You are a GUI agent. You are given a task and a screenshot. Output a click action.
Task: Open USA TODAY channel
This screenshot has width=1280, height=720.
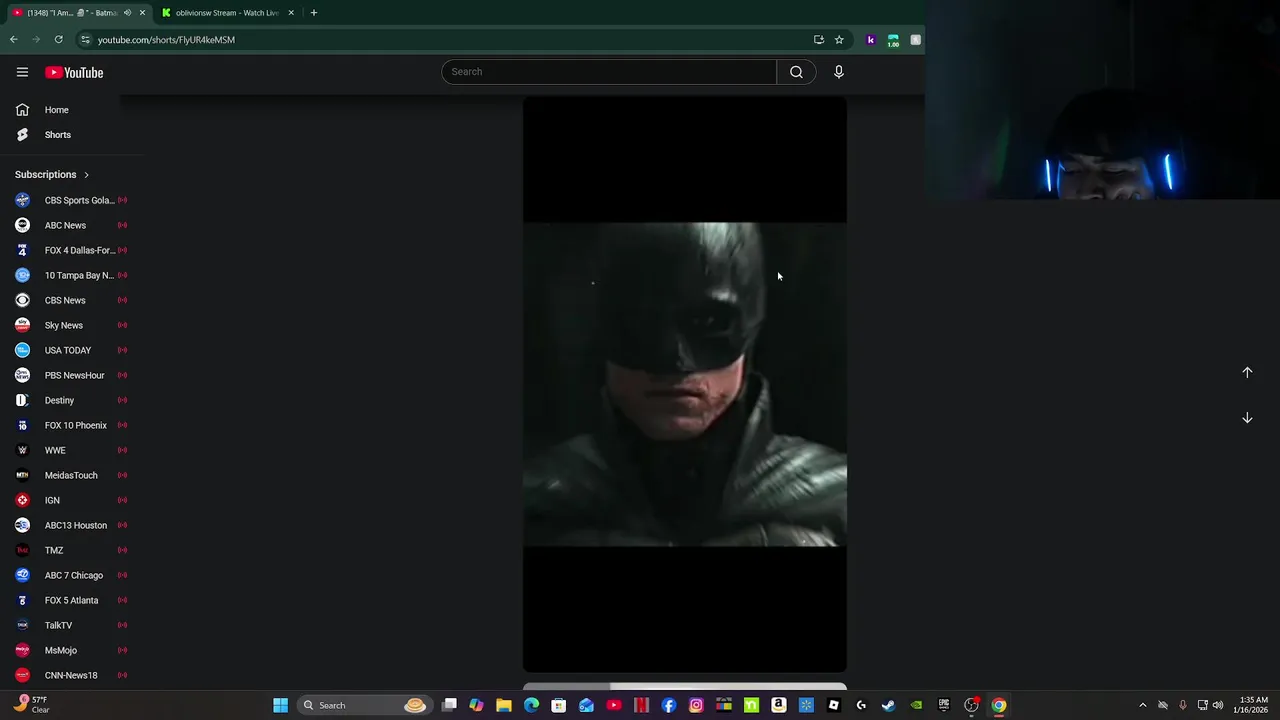click(x=70, y=350)
